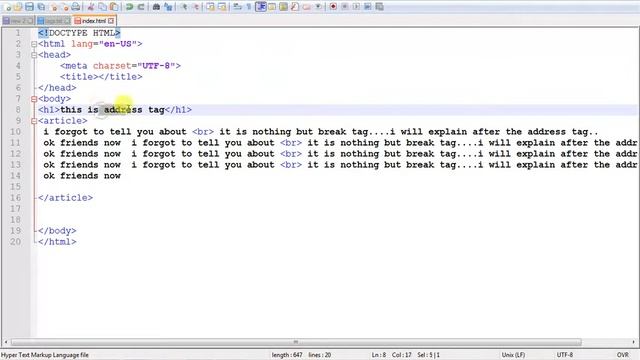Collapse the article fold on line 9
The height and width of the screenshot is (360, 640).
click(x=34, y=121)
